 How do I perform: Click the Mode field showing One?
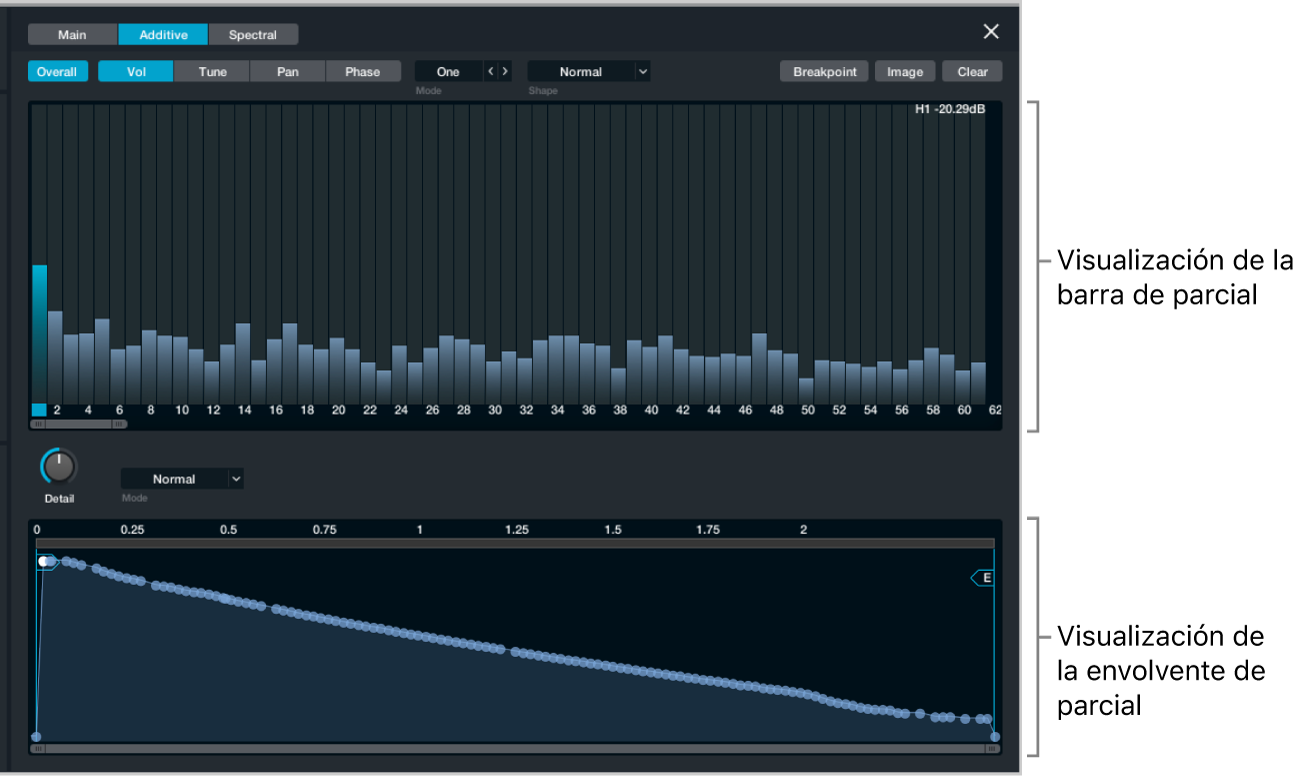[x=448, y=72]
